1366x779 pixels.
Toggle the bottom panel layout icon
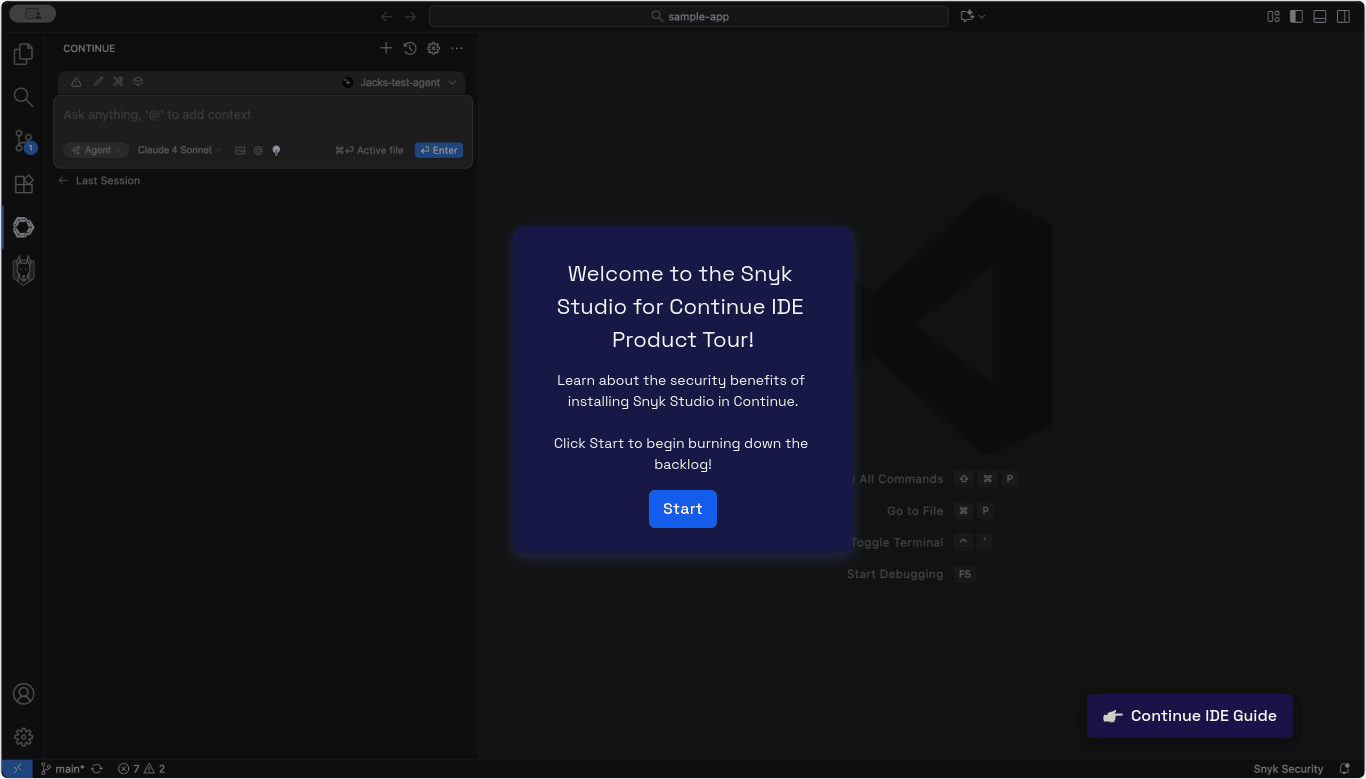(x=1320, y=16)
